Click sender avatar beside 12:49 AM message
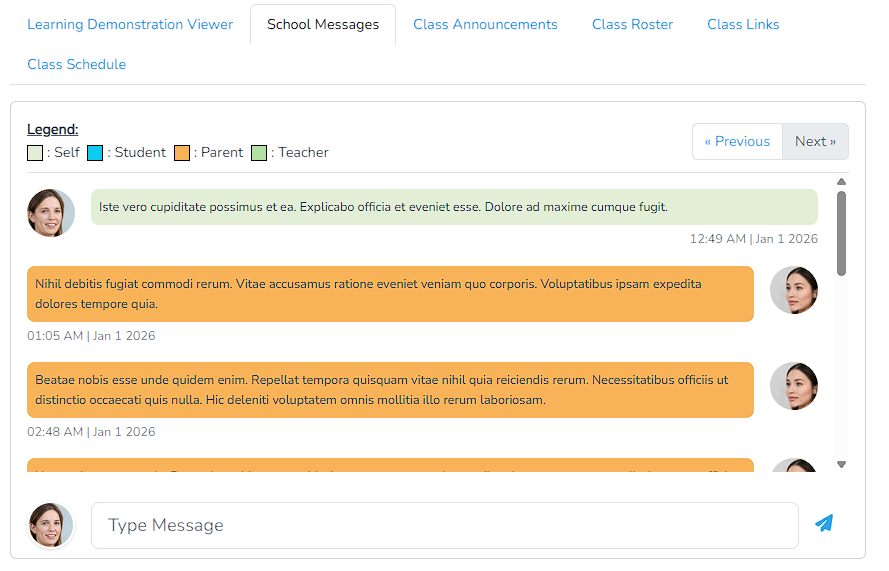 click(51, 213)
